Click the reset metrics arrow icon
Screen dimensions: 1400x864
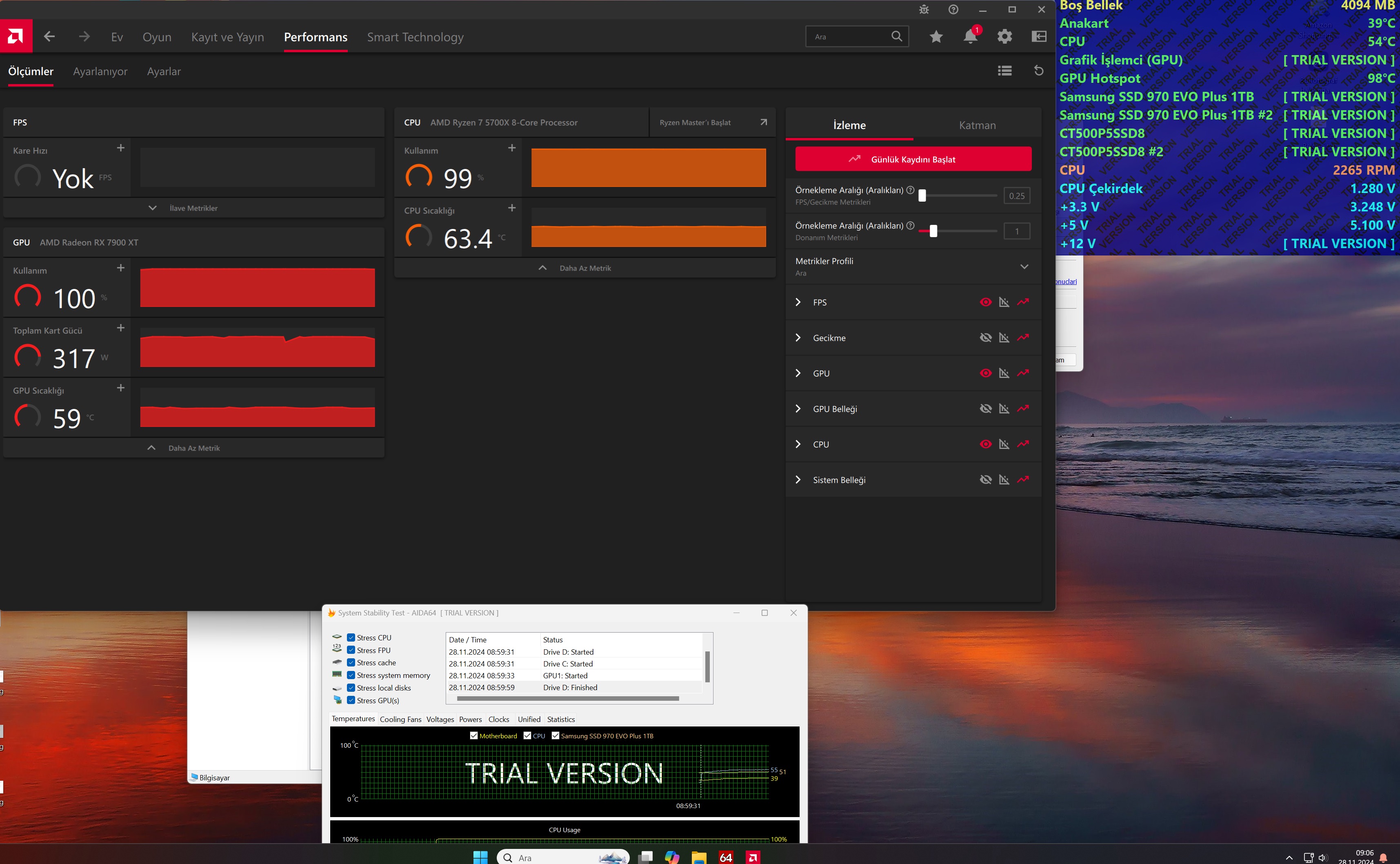[x=1039, y=71]
